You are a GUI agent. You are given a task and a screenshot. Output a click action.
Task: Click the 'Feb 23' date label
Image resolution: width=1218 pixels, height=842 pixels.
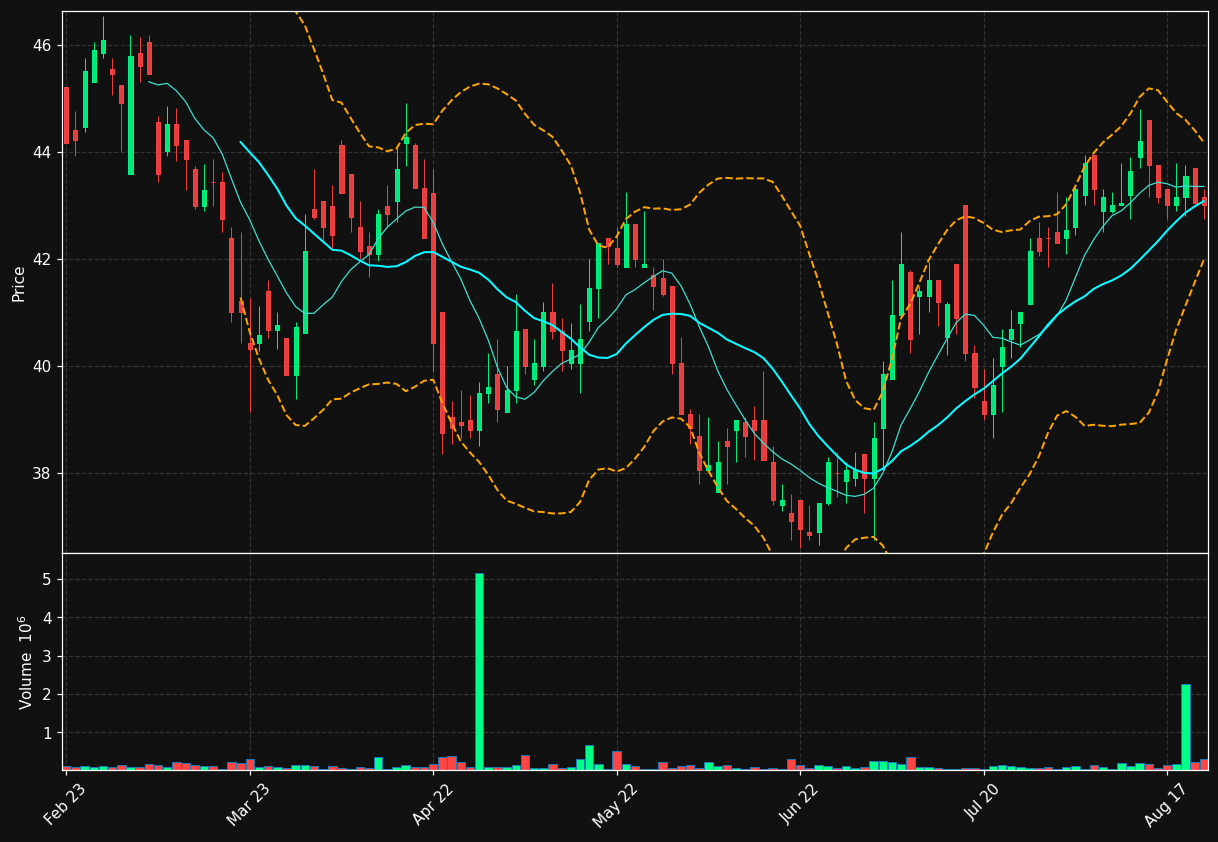[65, 804]
